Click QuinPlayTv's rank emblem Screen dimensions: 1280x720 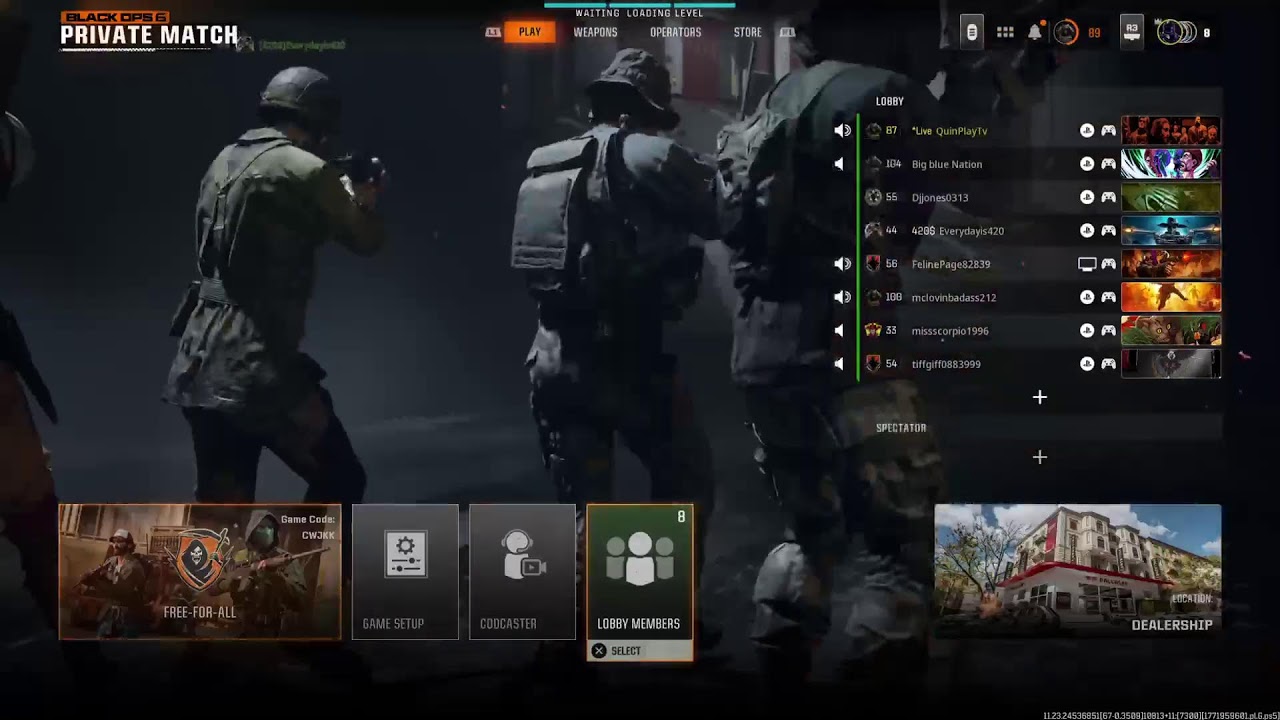873,130
